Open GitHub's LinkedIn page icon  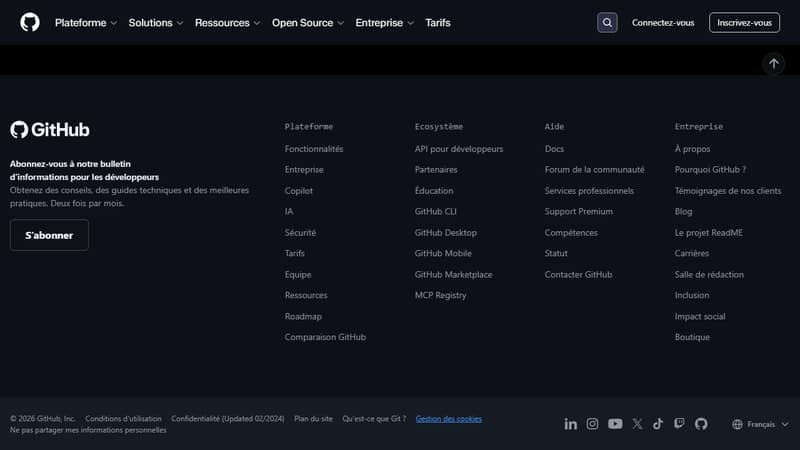point(570,424)
